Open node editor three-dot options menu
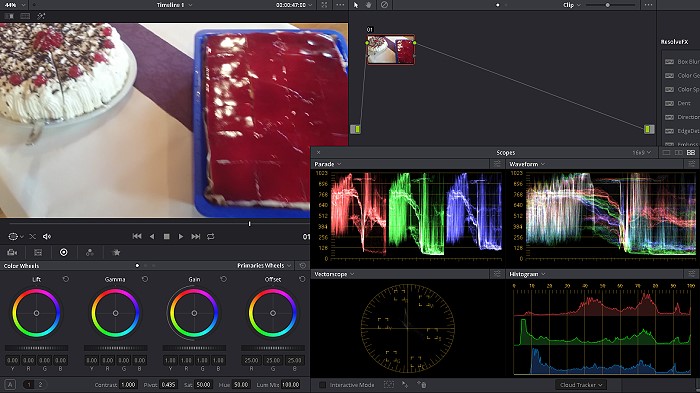 [648, 5]
